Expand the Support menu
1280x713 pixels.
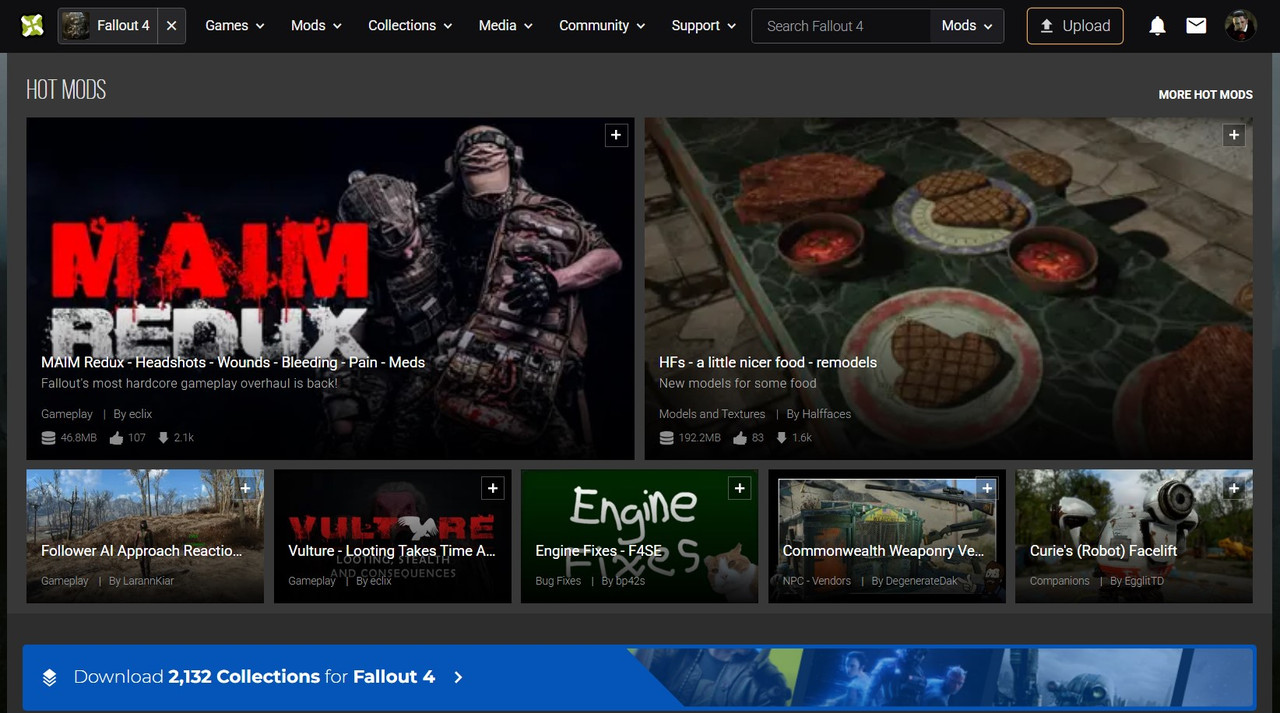[704, 26]
